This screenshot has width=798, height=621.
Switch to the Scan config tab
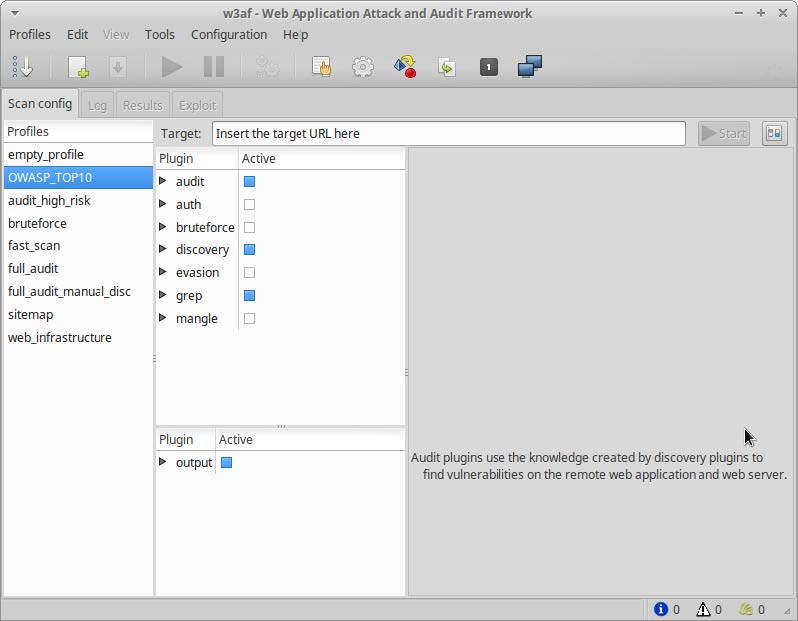(x=40, y=104)
